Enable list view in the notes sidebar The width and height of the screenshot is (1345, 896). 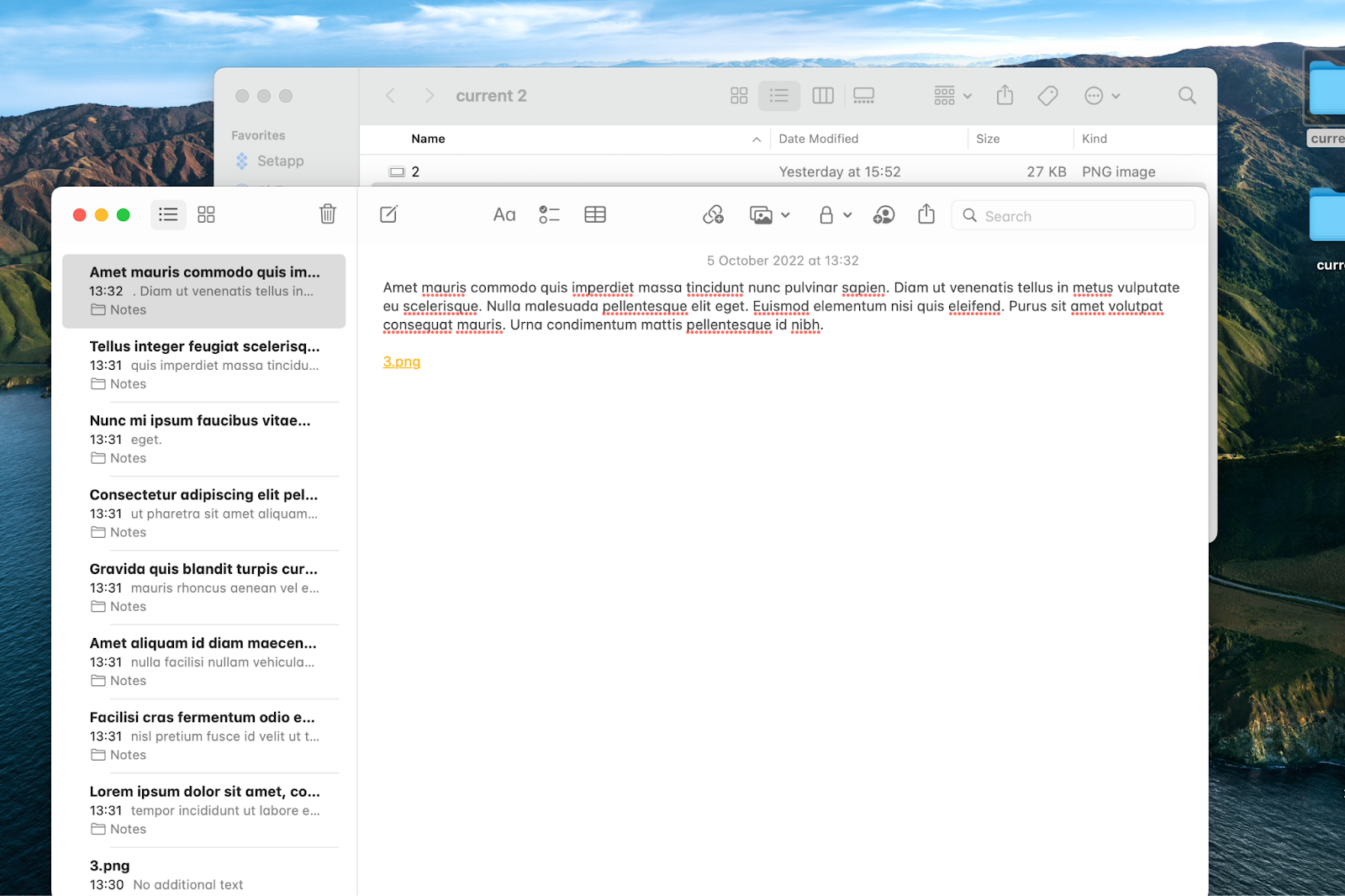pos(167,214)
